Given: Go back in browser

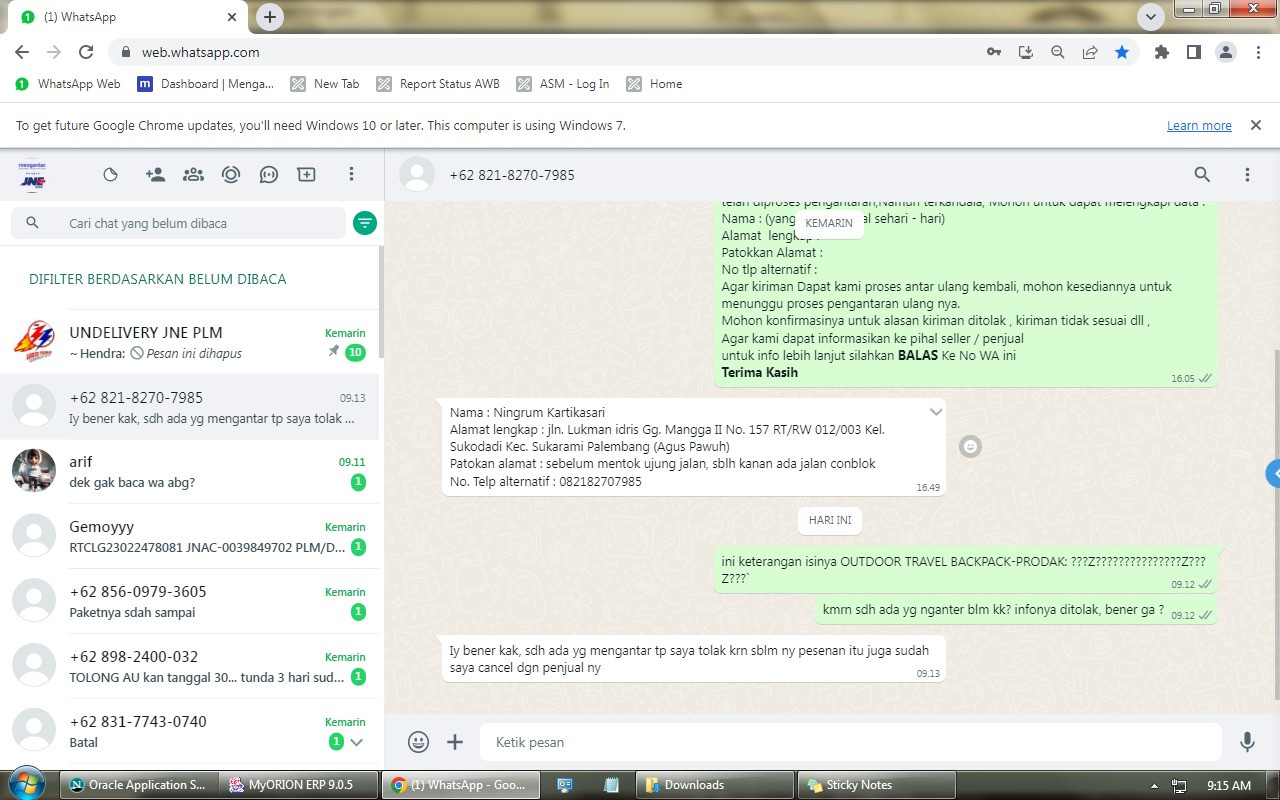Looking at the screenshot, I should [22, 52].
